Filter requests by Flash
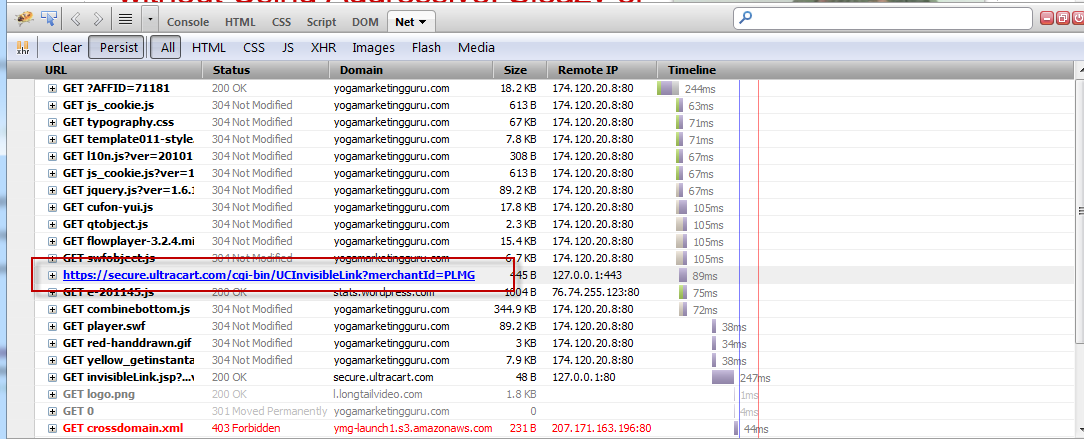The width and height of the screenshot is (1084, 439). point(426,48)
